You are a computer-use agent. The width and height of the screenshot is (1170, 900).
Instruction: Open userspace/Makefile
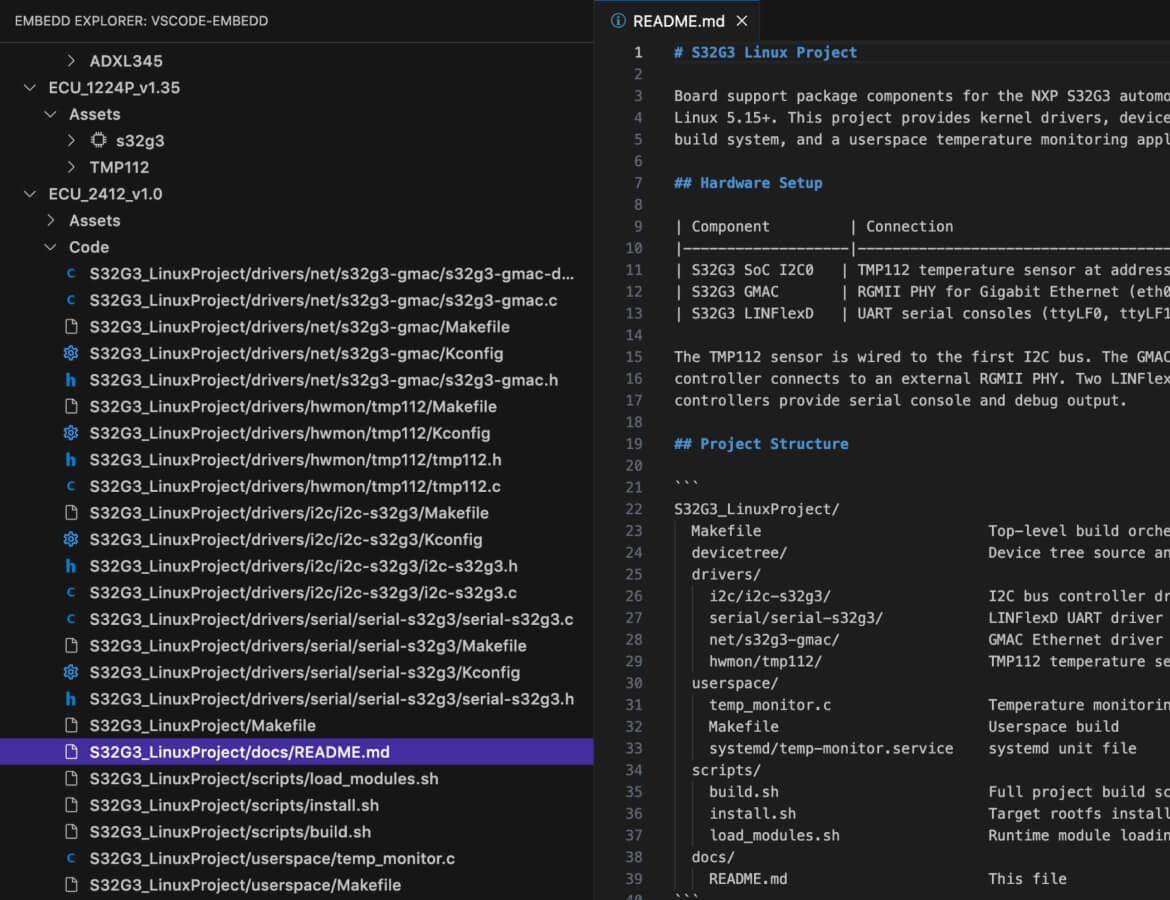[x=245, y=885]
